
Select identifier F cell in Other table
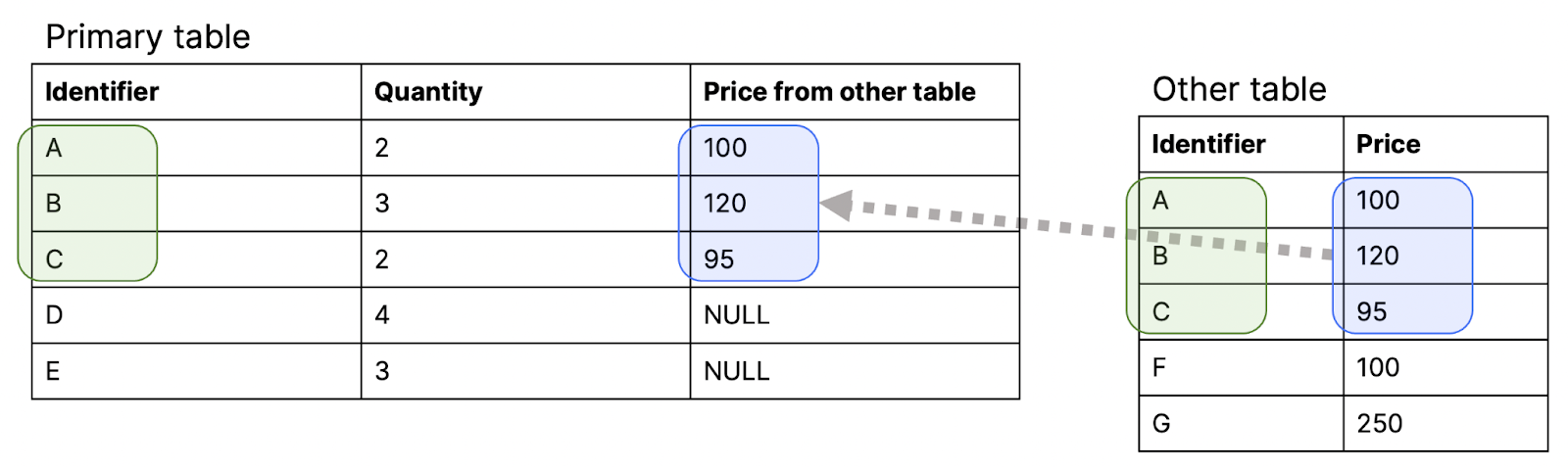point(1159,368)
